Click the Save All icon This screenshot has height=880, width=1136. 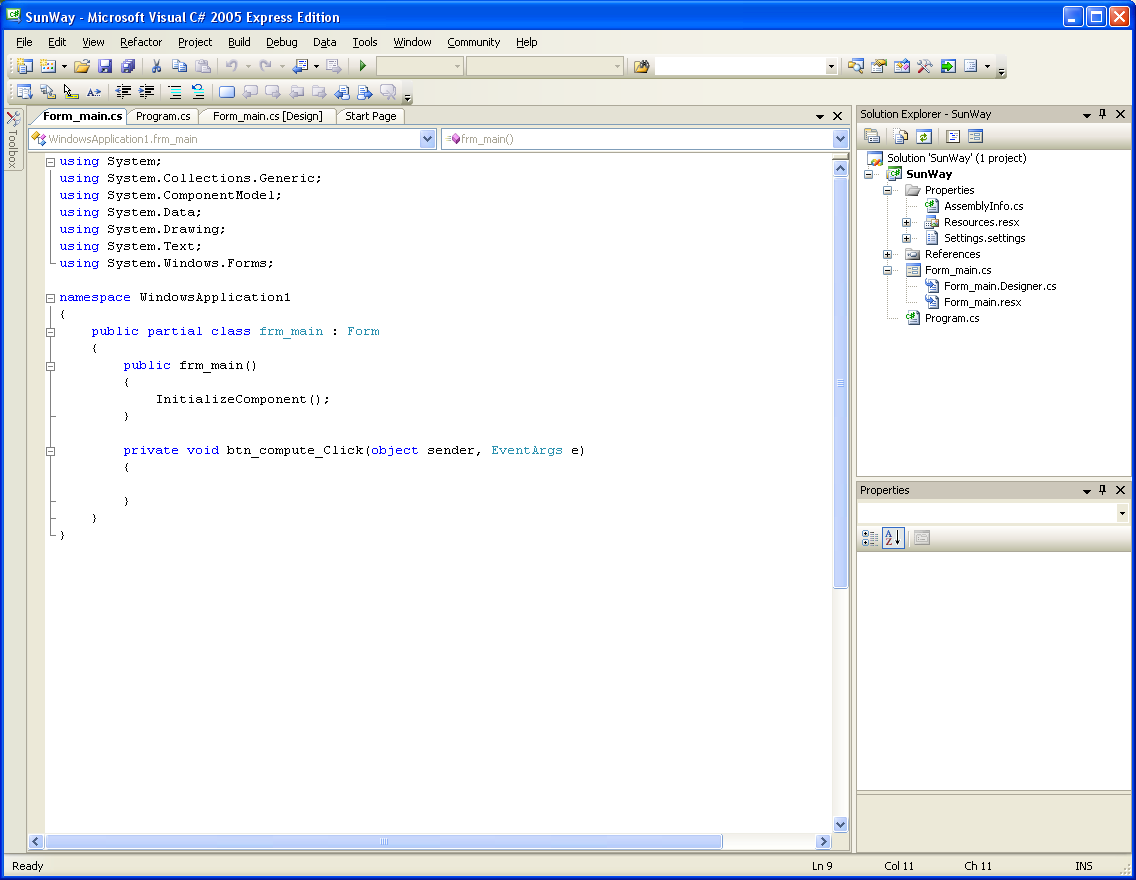[128, 67]
